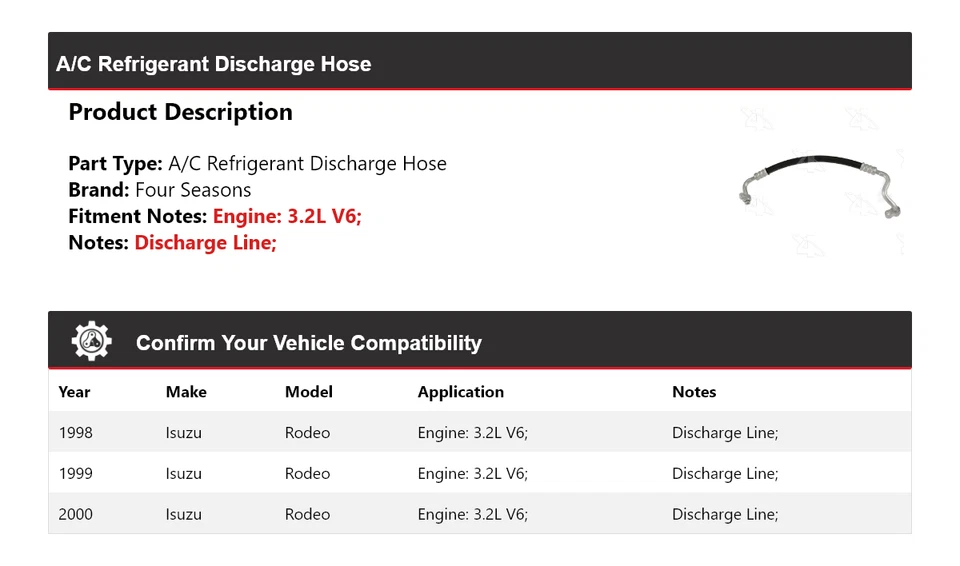This screenshot has width=960, height=566.
Task: Click Rodeo in the 1999 row
Action: [x=307, y=474]
